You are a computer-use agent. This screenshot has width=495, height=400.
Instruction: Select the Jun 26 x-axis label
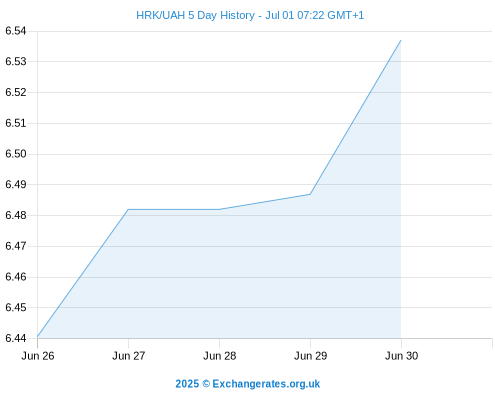(38, 356)
